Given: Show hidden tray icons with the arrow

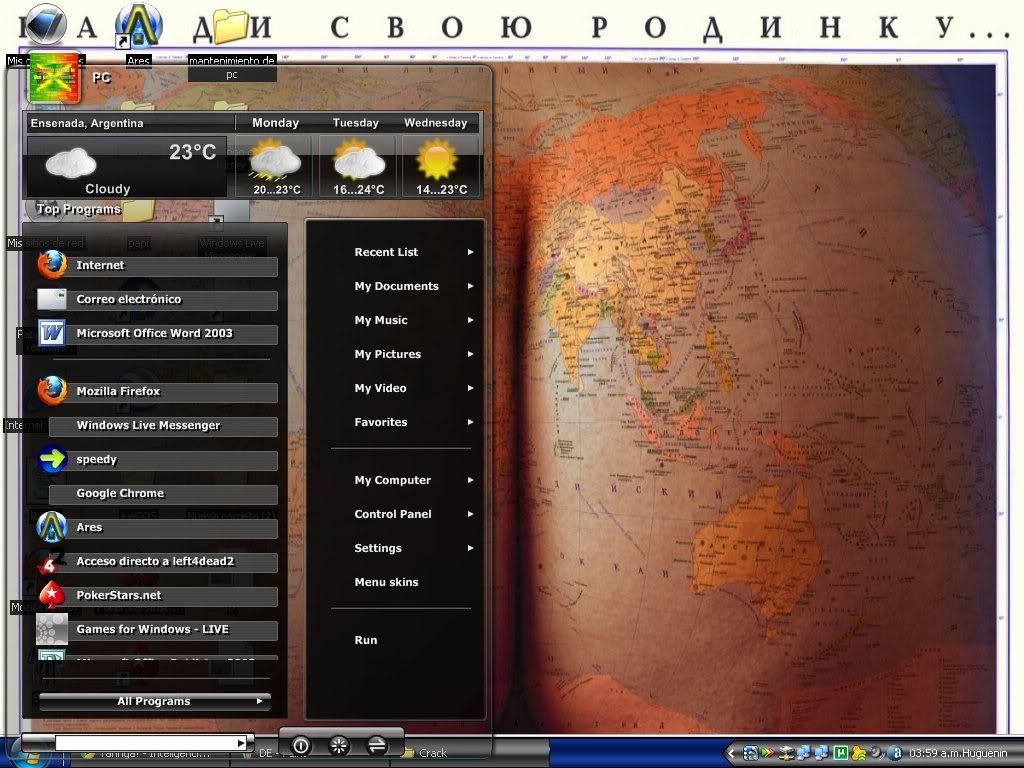Looking at the screenshot, I should click(731, 753).
